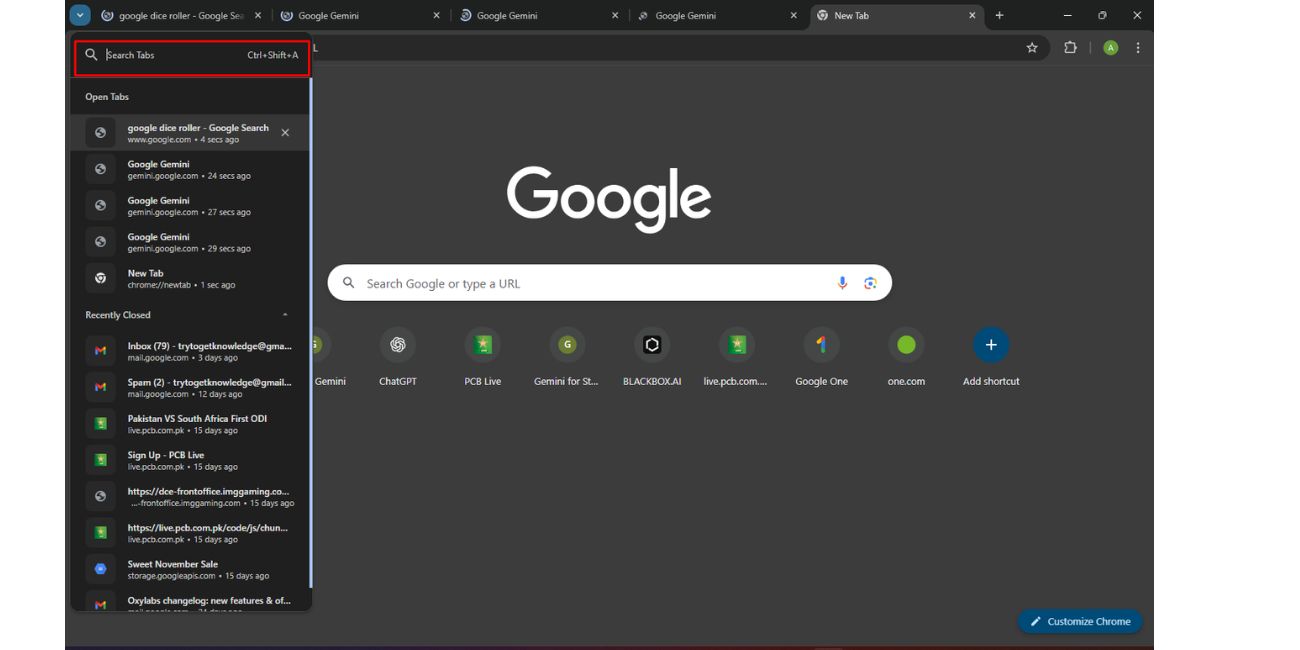Click the Customize Chrome button
1300x650 pixels.
(x=1079, y=621)
